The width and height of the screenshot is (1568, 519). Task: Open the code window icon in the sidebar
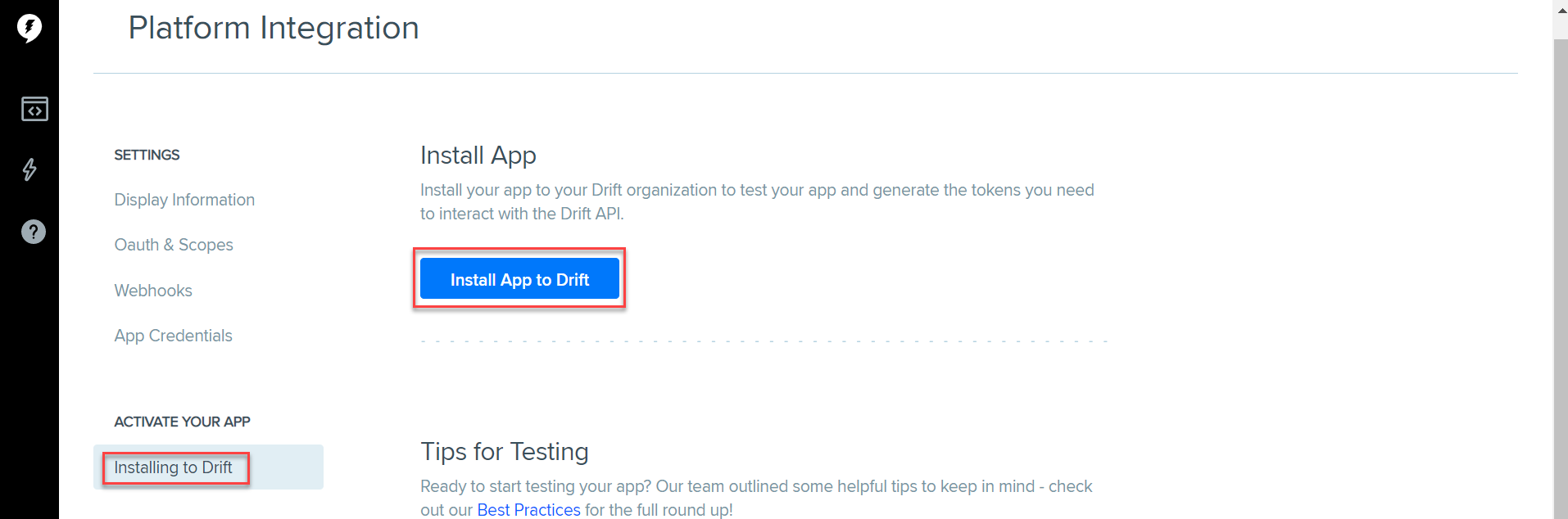(34, 109)
